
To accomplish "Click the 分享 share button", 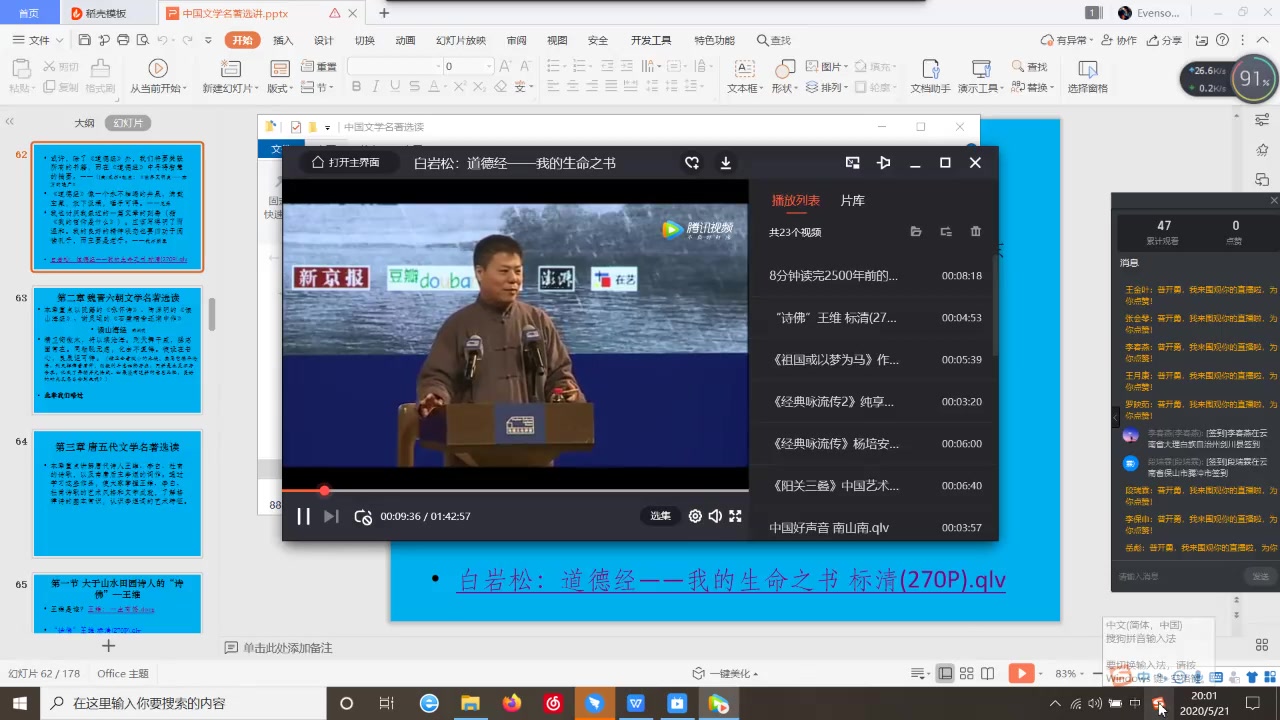I will 1164,40.
